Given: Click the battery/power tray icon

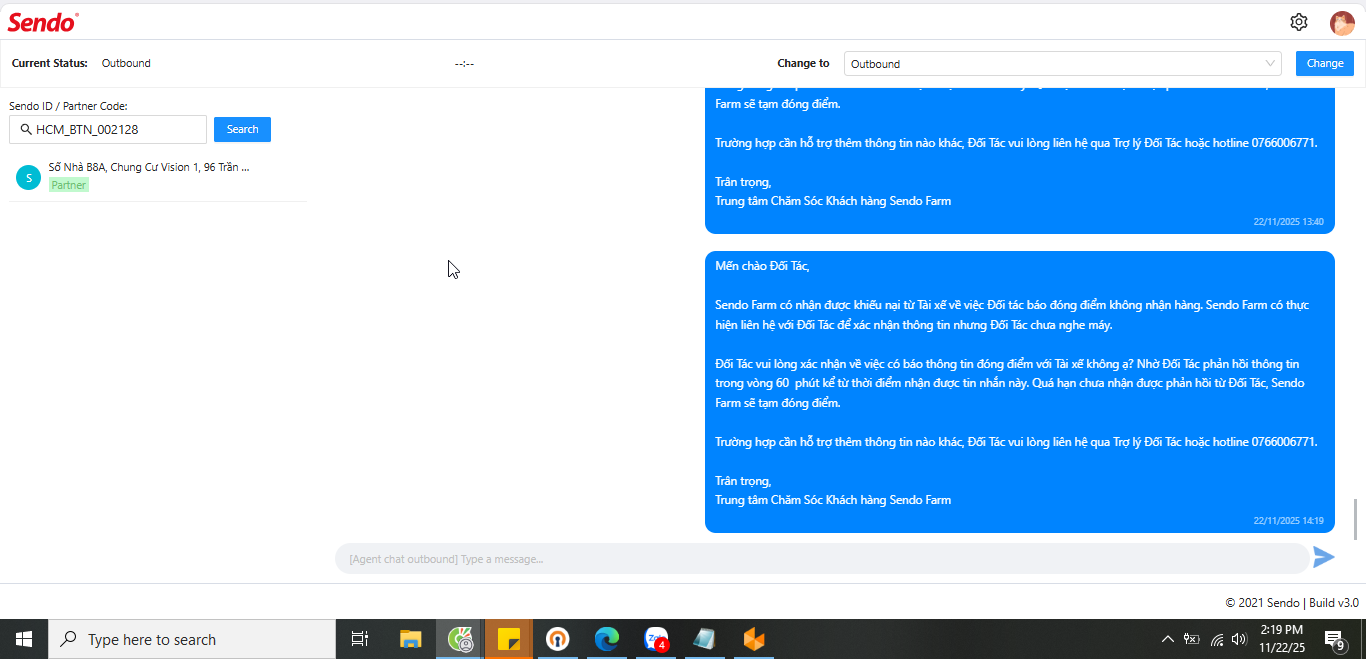Looking at the screenshot, I should pos(1191,639).
